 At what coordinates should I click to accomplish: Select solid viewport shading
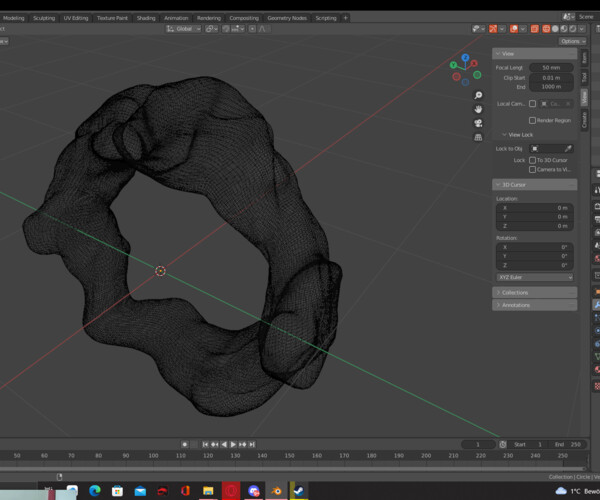coord(555,29)
